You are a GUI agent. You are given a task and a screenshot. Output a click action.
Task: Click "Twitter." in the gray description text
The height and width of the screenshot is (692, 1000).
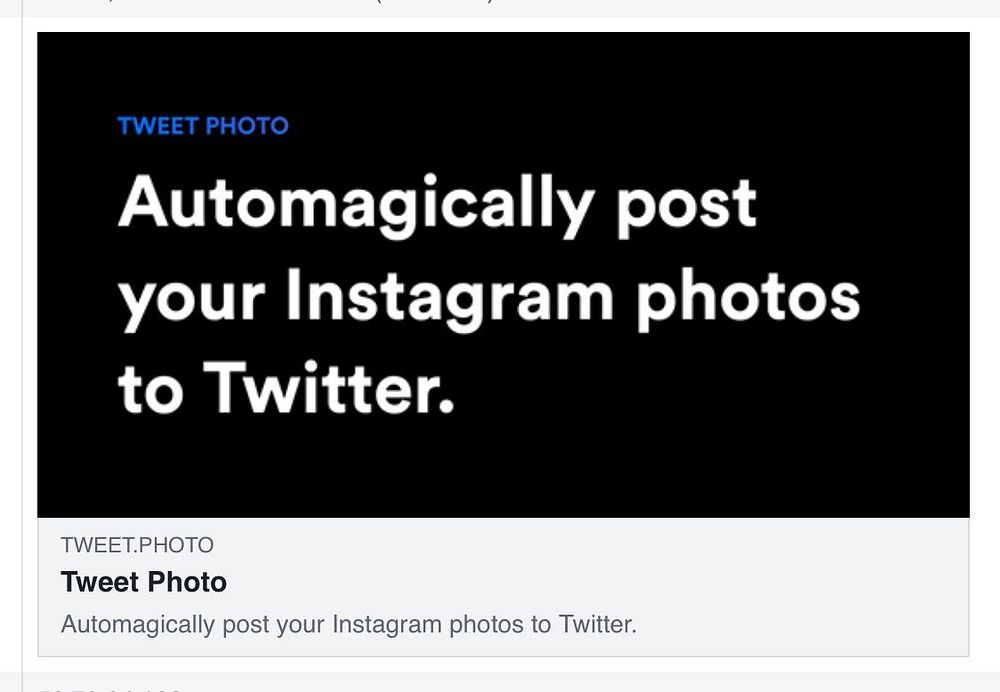[x=597, y=625]
